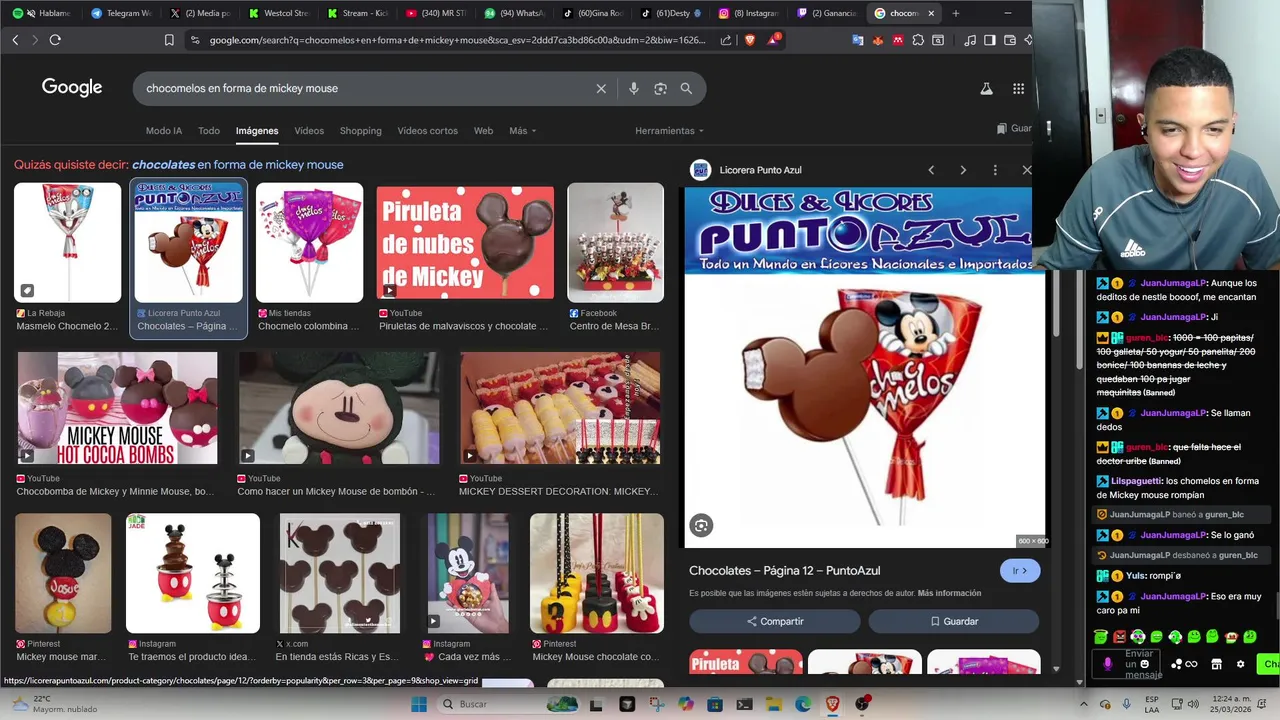Switch to the Web tab
This screenshot has height=720, width=1280.
(483, 131)
